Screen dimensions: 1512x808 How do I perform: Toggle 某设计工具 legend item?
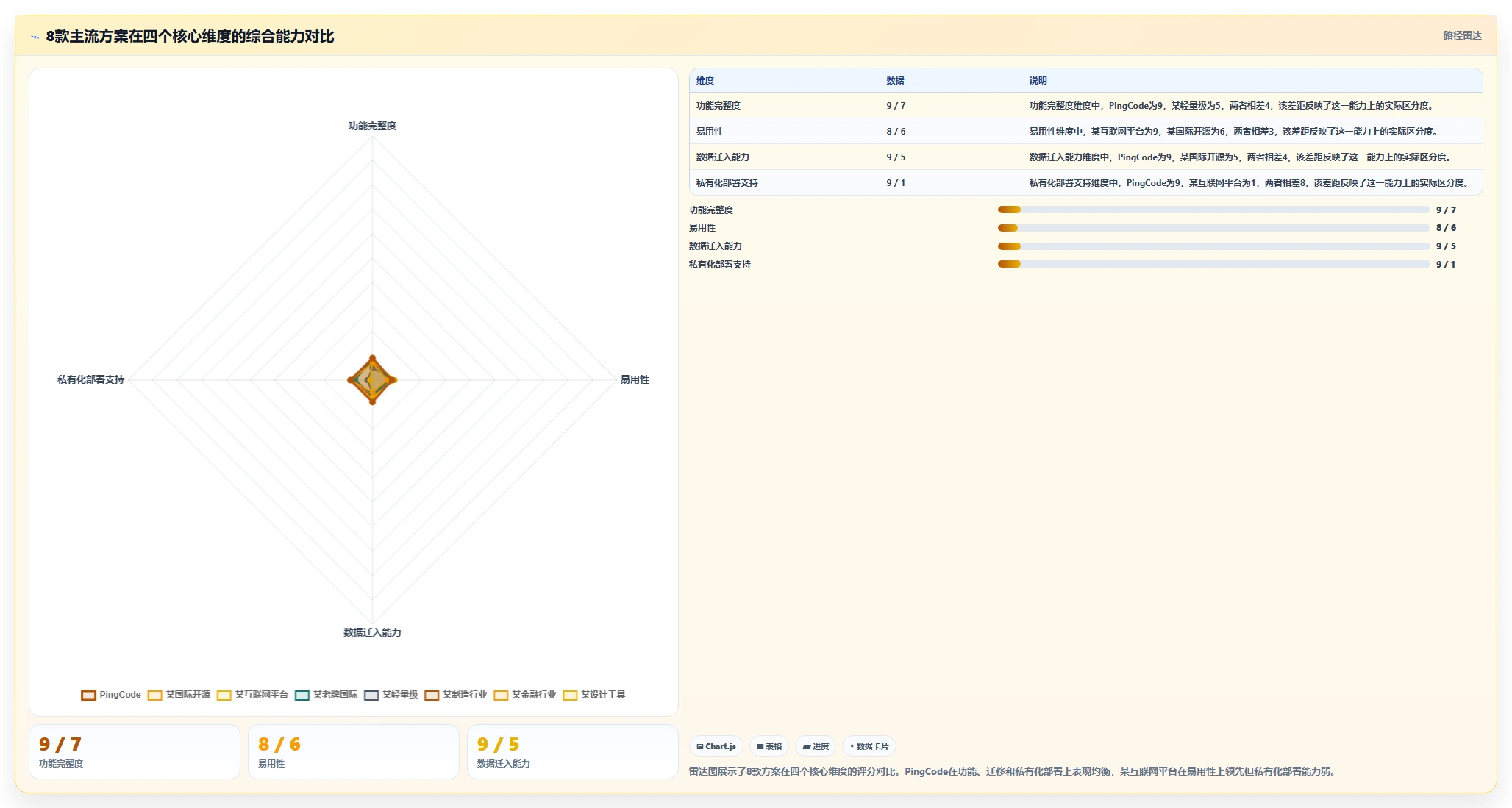[593, 695]
